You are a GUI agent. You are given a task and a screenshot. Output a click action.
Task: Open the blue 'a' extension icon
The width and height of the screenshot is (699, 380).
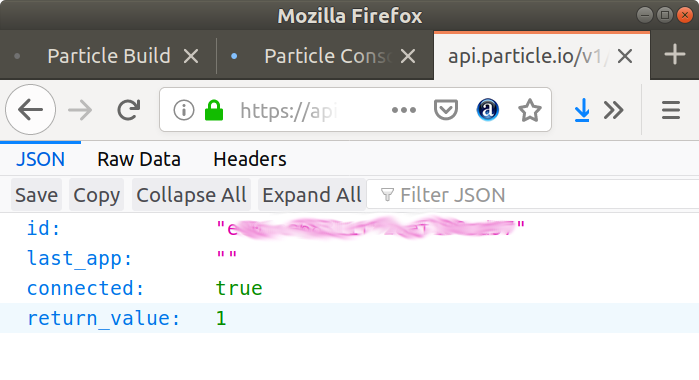click(x=488, y=110)
